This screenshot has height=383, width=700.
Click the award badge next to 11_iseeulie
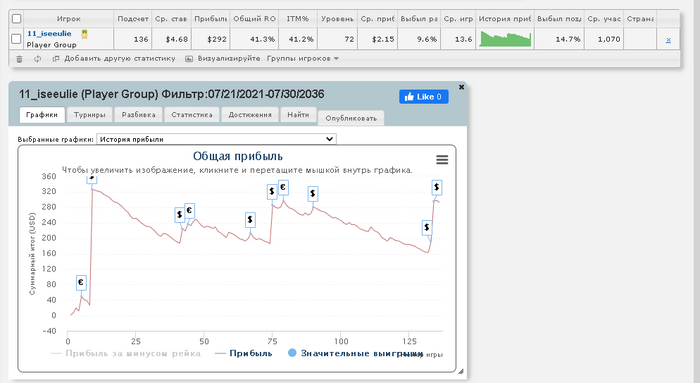coord(84,34)
